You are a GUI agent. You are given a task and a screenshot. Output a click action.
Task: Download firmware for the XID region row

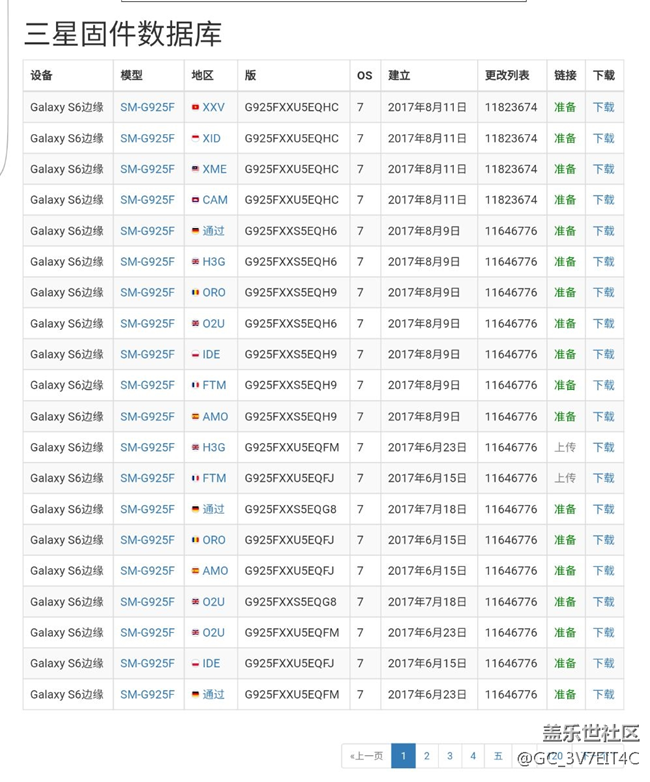pos(603,138)
